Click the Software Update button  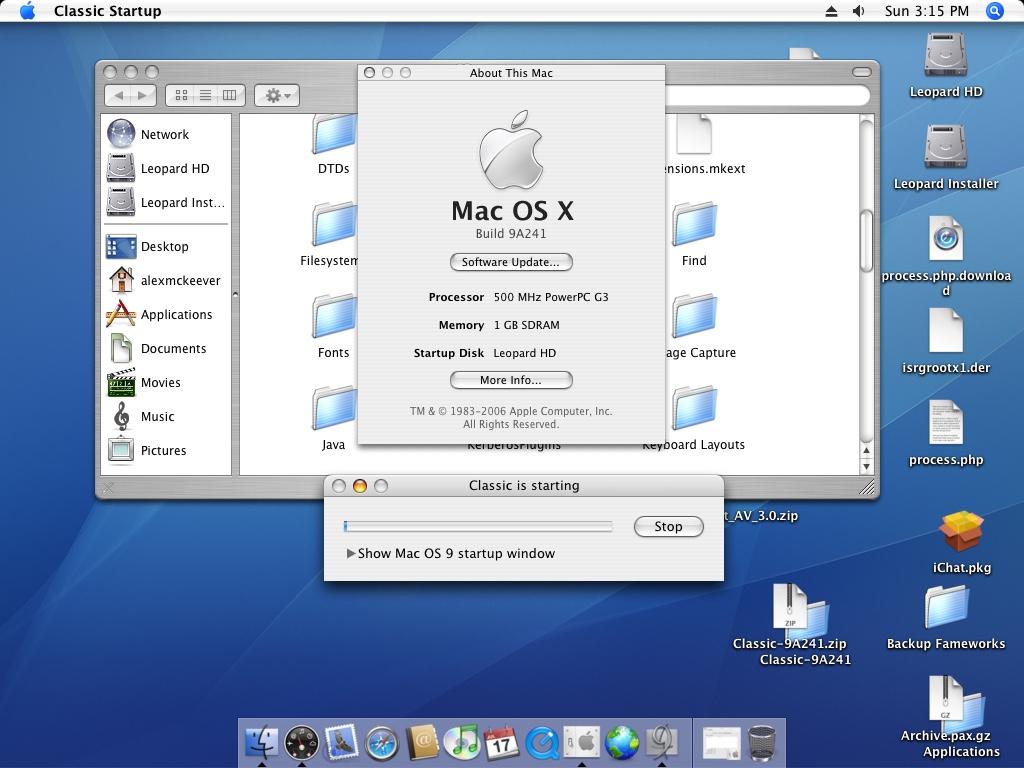(x=511, y=262)
